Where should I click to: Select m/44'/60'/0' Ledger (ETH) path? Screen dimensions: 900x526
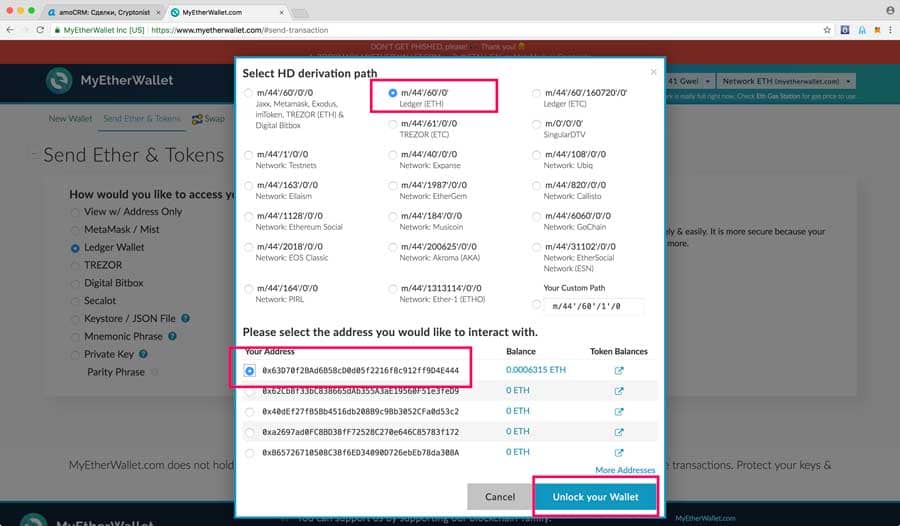(393, 92)
